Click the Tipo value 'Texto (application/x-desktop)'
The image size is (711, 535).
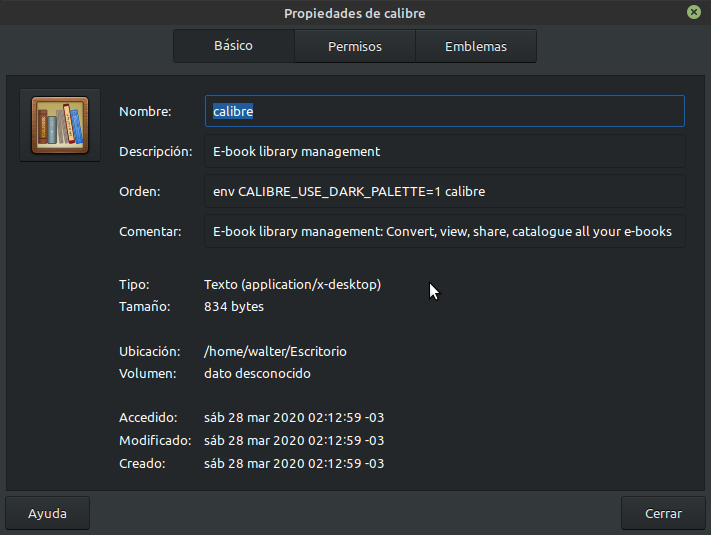pos(292,285)
